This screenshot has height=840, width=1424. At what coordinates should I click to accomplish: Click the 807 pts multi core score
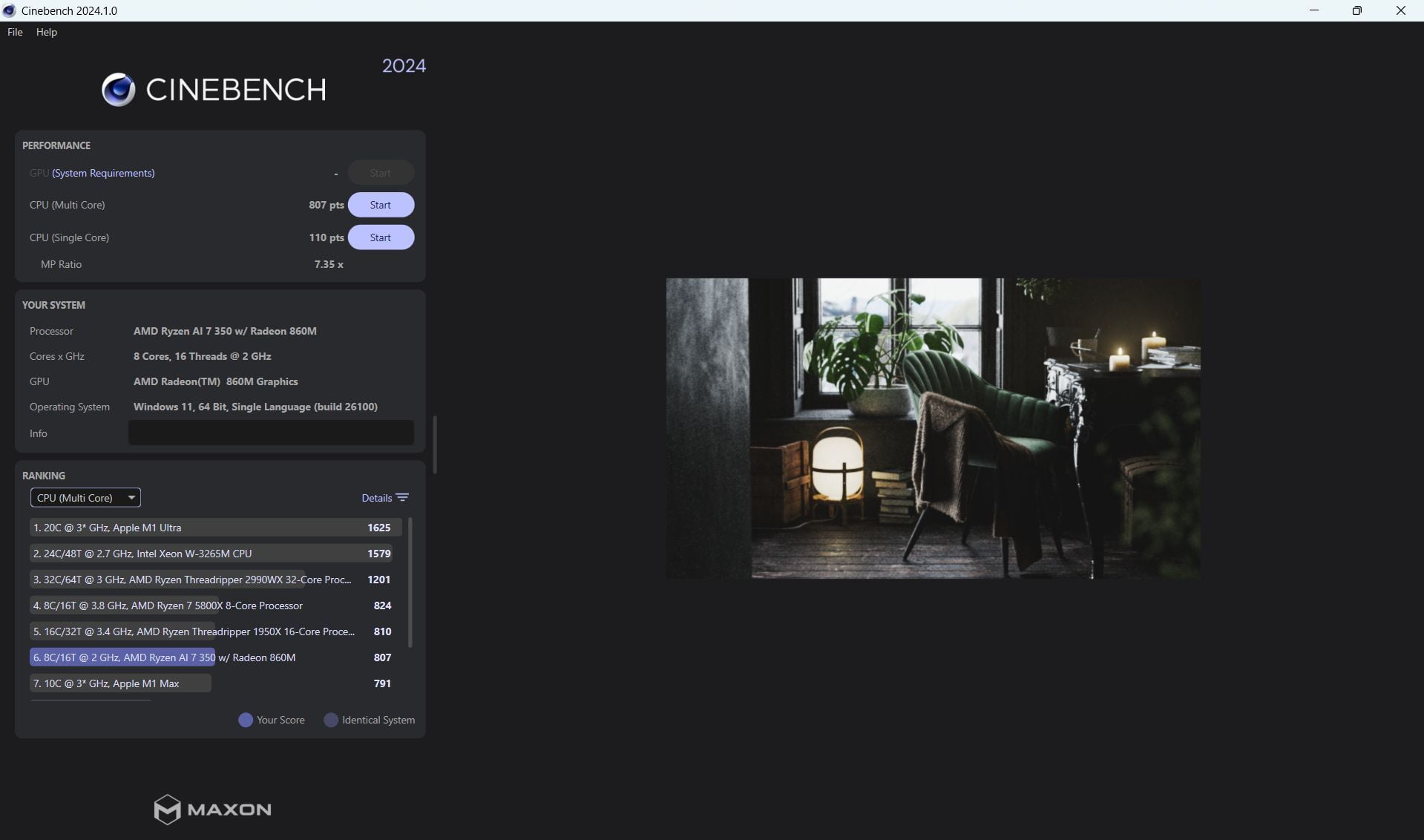(326, 205)
